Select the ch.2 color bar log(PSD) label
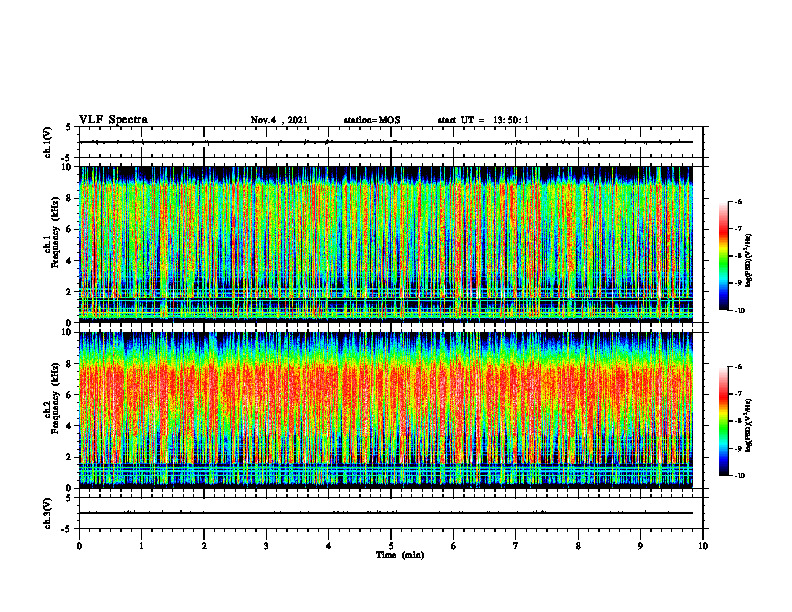Screen dimensions: 792x612 748,425
